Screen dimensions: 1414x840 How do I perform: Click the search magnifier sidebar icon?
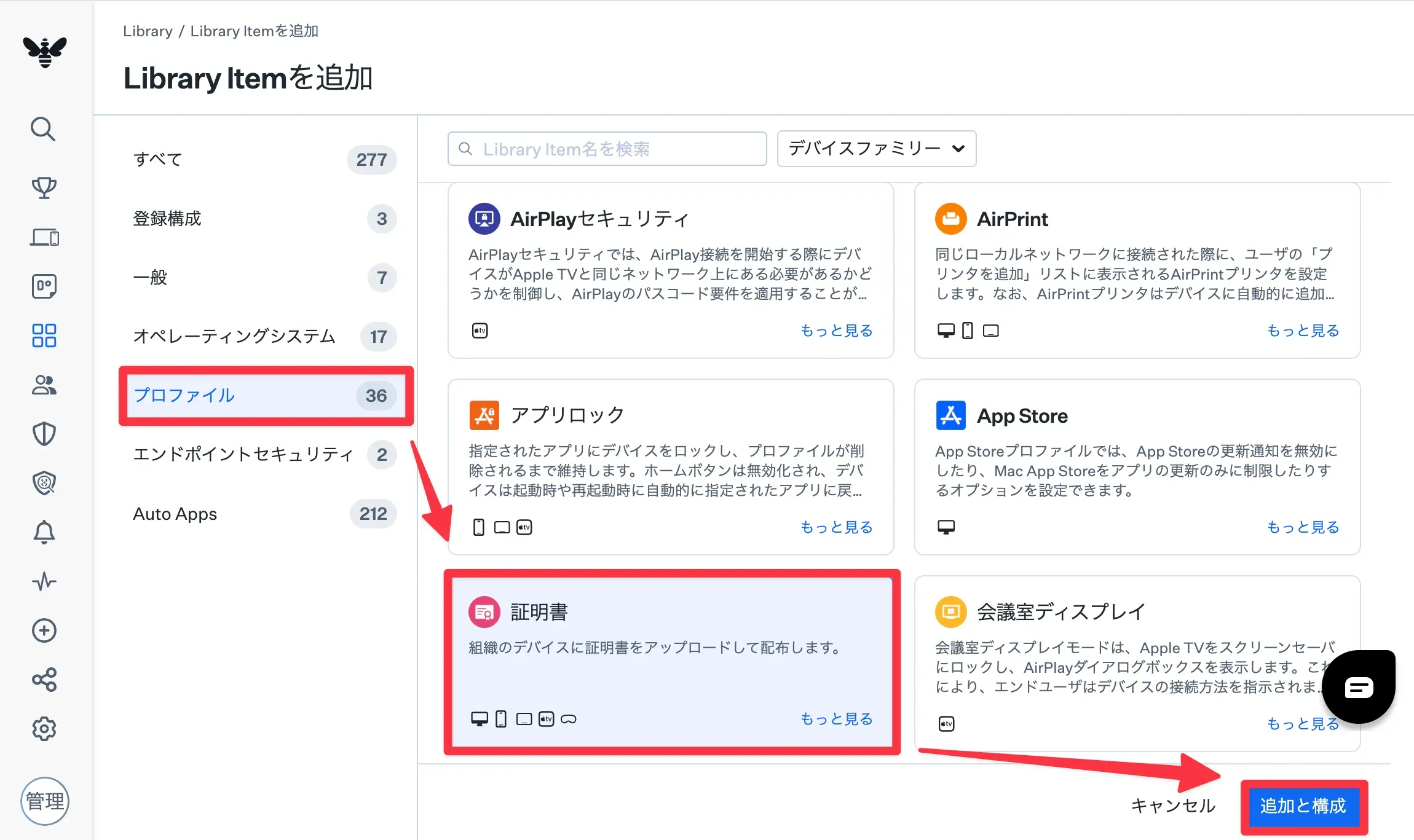(x=43, y=129)
